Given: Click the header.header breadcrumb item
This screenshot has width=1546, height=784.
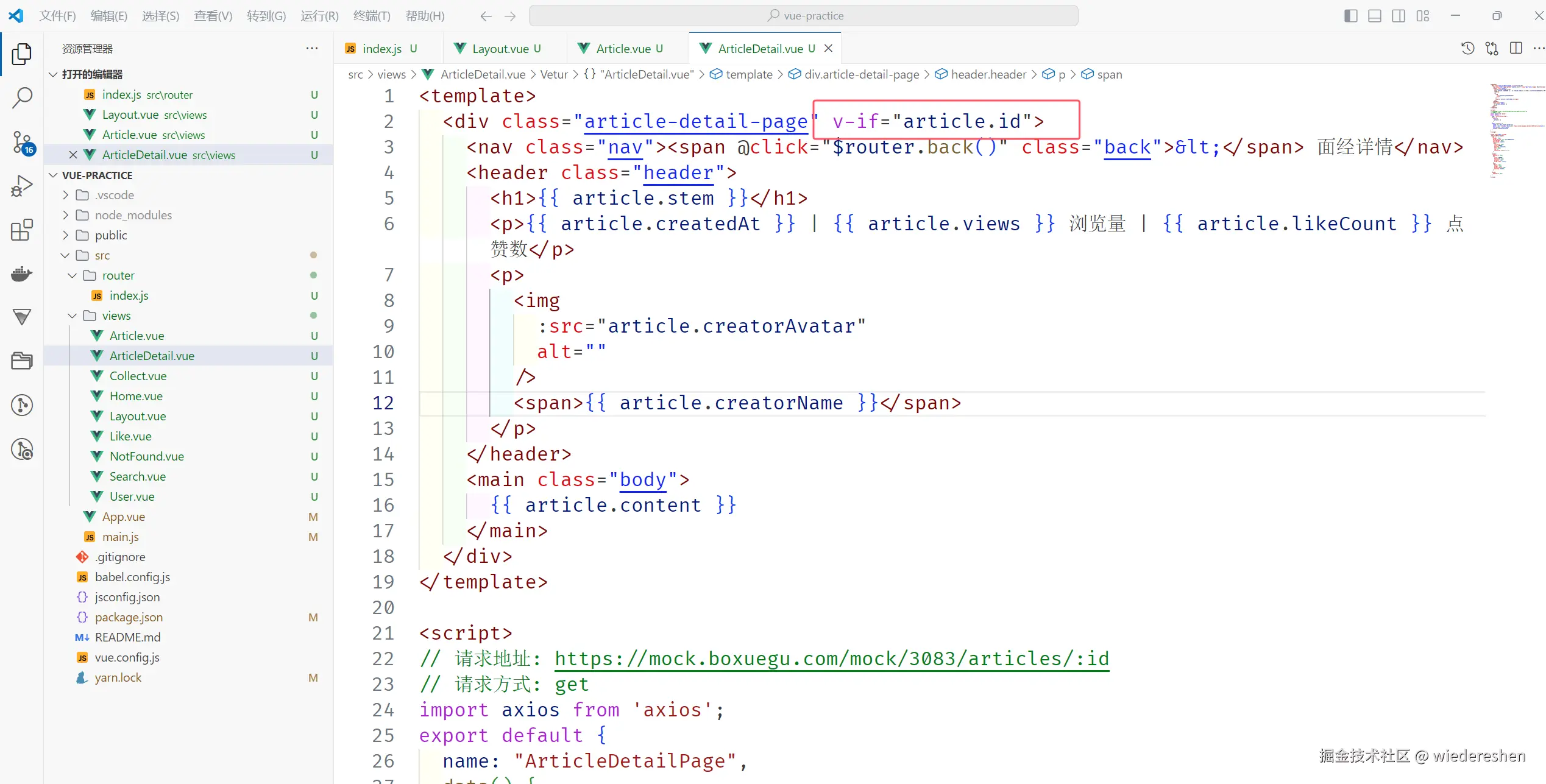Looking at the screenshot, I should coord(988,74).
